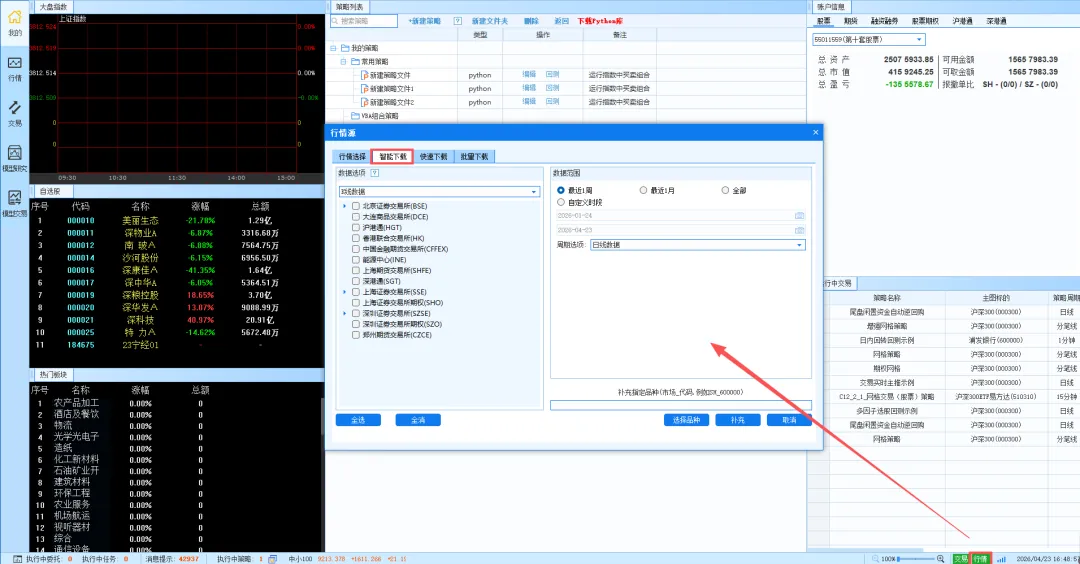Click the help icon next to 数据选项
This screenshot has height=564, width=1080.
pos(375,173)
